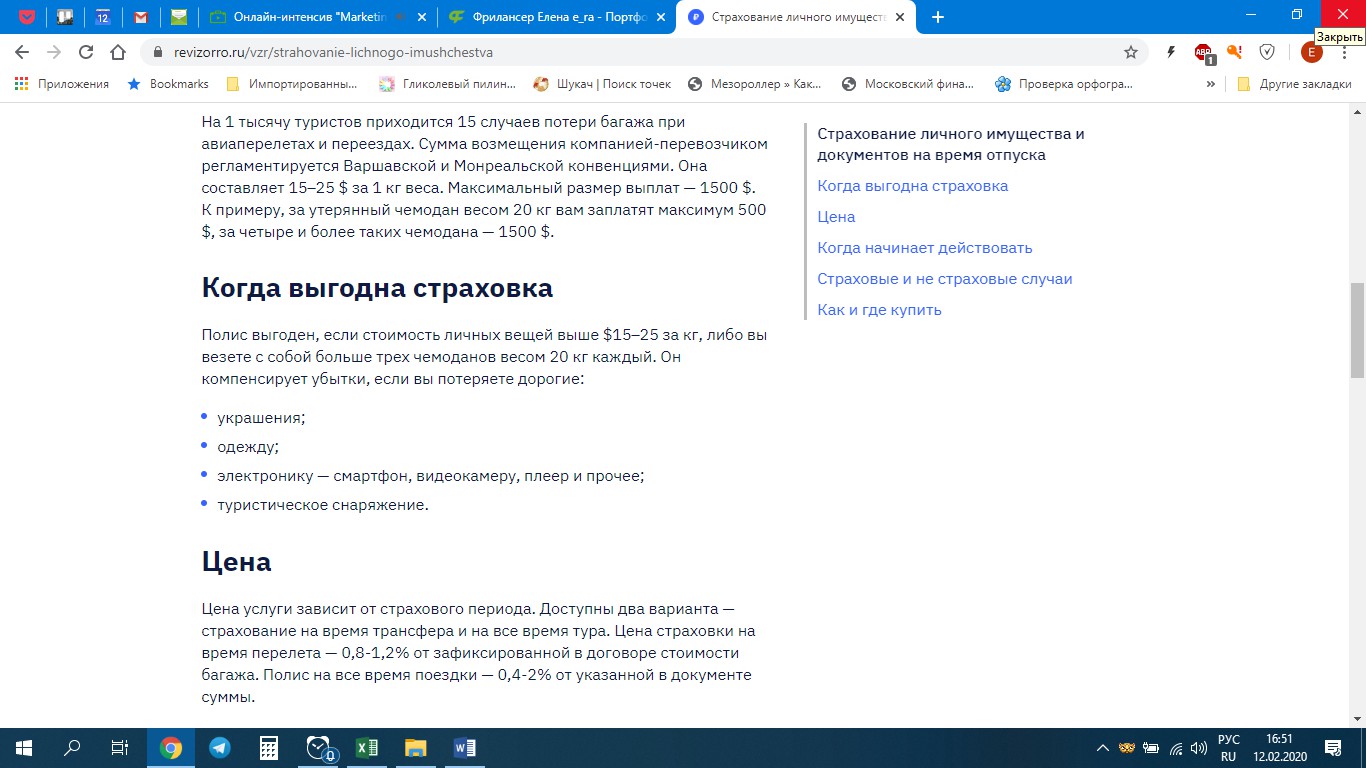1366x768 pixels.
Task: Open the Windows Start menu
Action: click(x=24, y=747)
